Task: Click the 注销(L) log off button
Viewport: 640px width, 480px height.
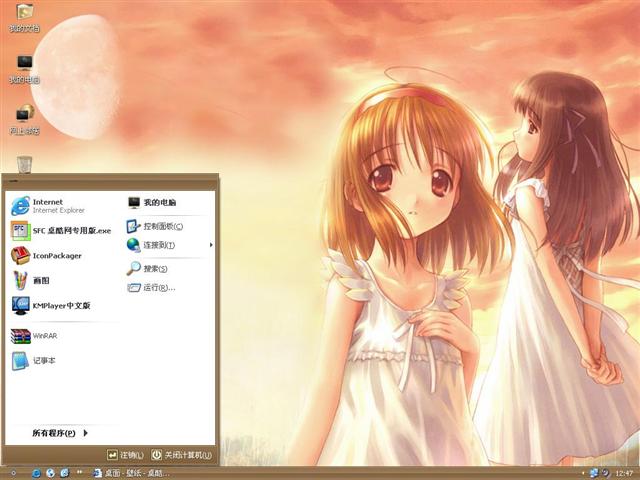Action: point(125,455)
